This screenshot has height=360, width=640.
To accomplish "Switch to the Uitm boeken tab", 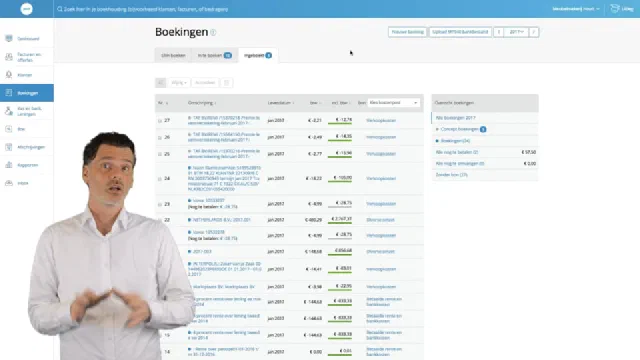I will [x=173, y=56].
